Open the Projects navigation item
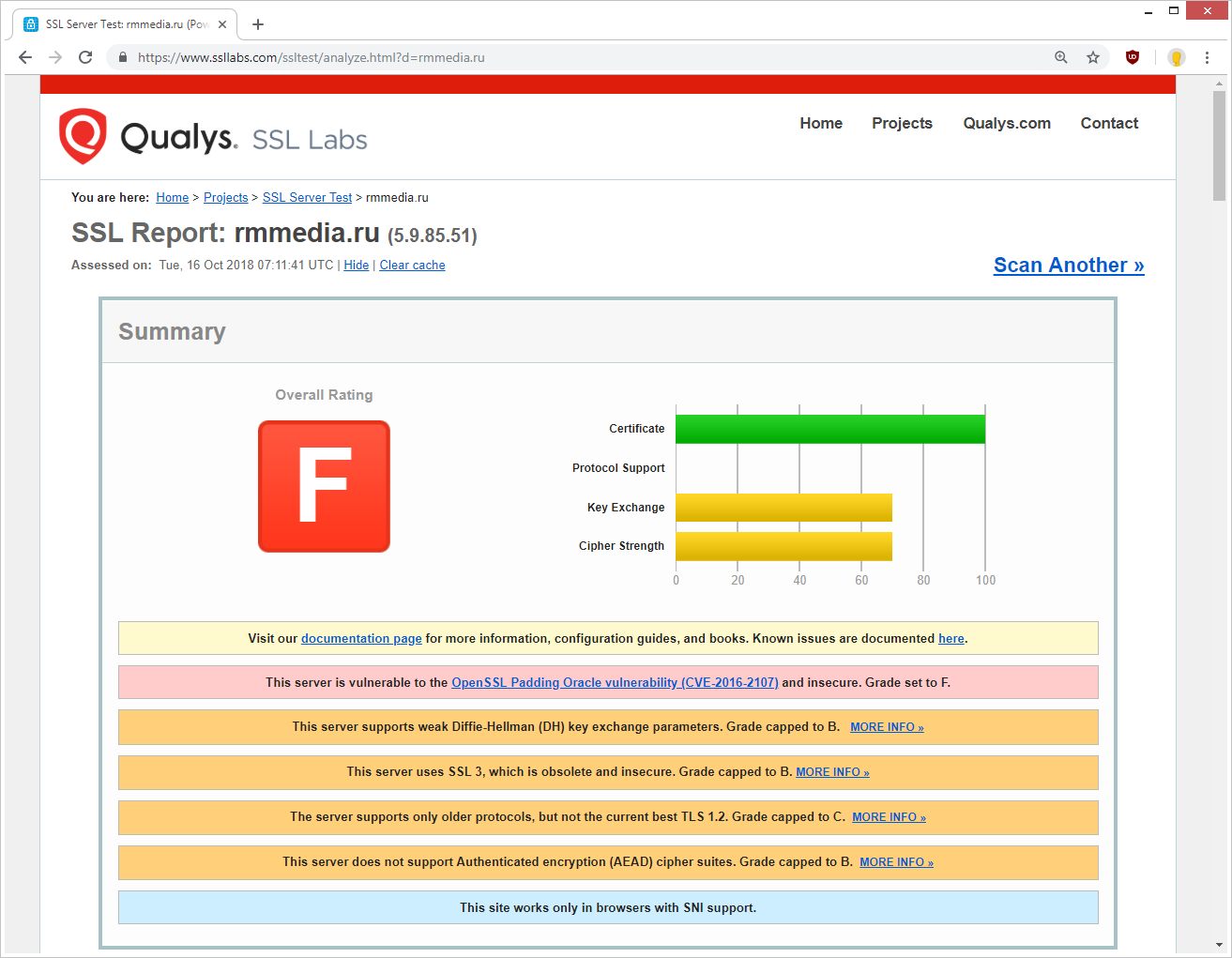The height and width of the screenshot is (958, 1232). [902, 123]
